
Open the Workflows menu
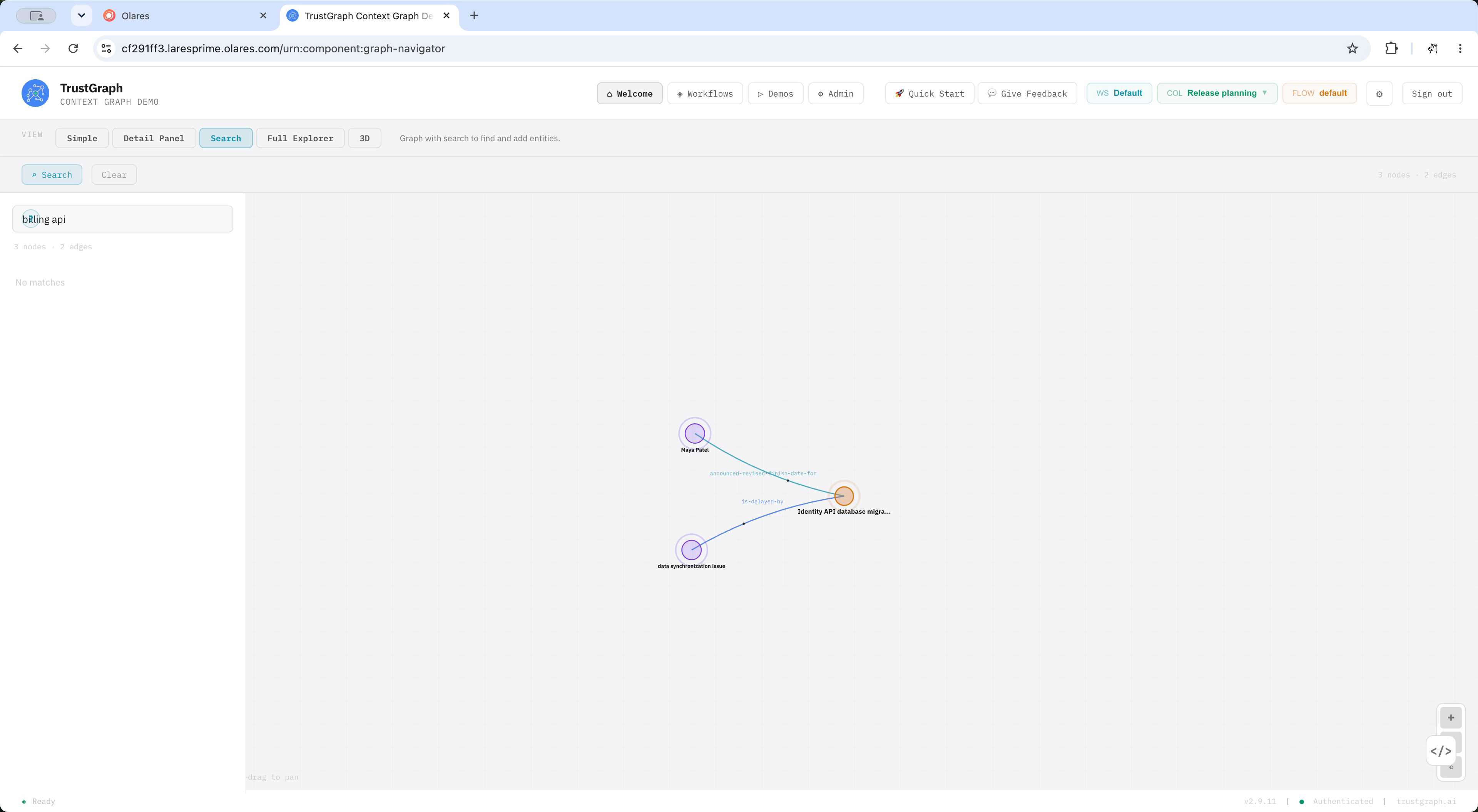(705, 94)
